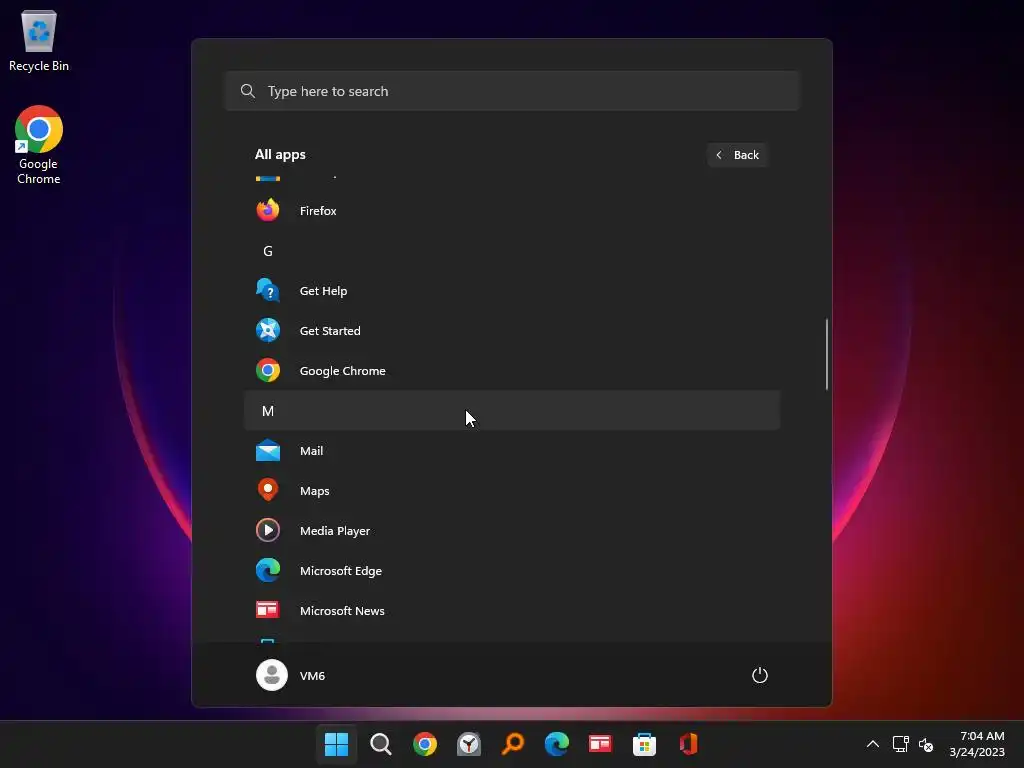Click the M letter section header
1024x768 pixels.
click(511, 411)
